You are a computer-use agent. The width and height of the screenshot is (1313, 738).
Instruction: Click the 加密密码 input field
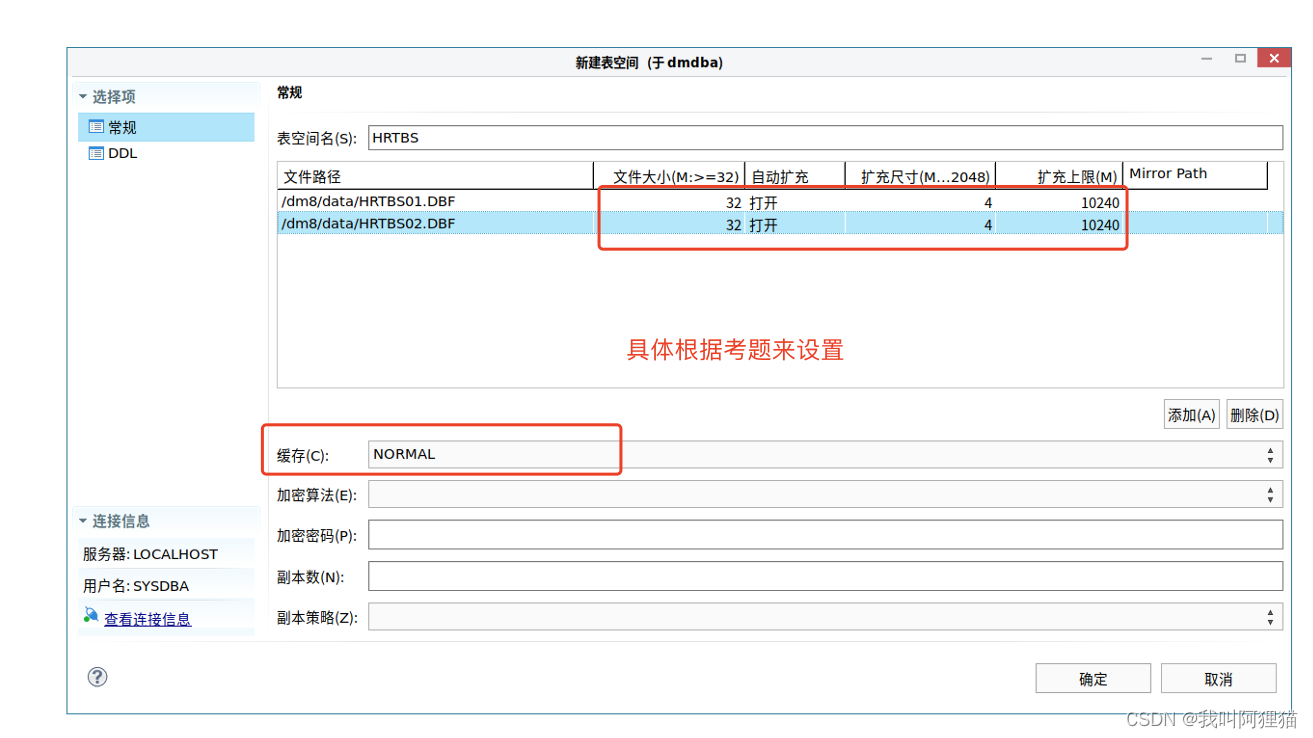click(825, 535)
